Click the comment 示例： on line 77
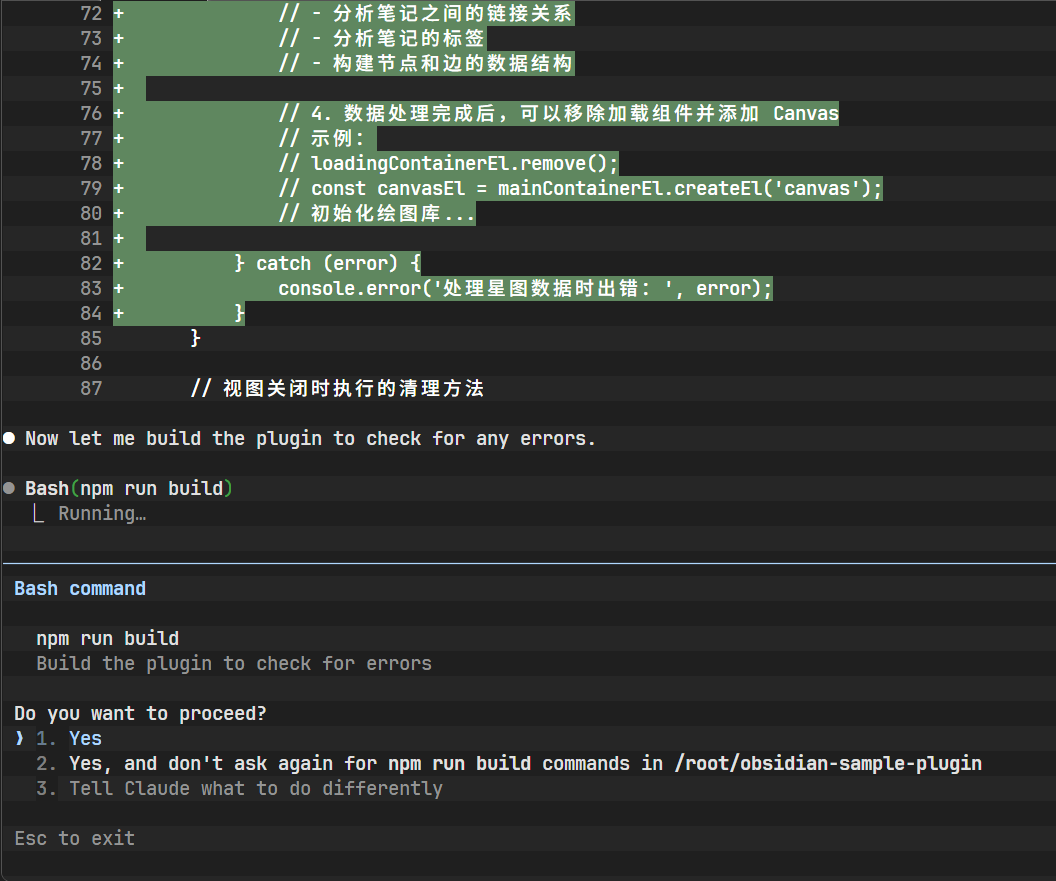 click(322, 138)
